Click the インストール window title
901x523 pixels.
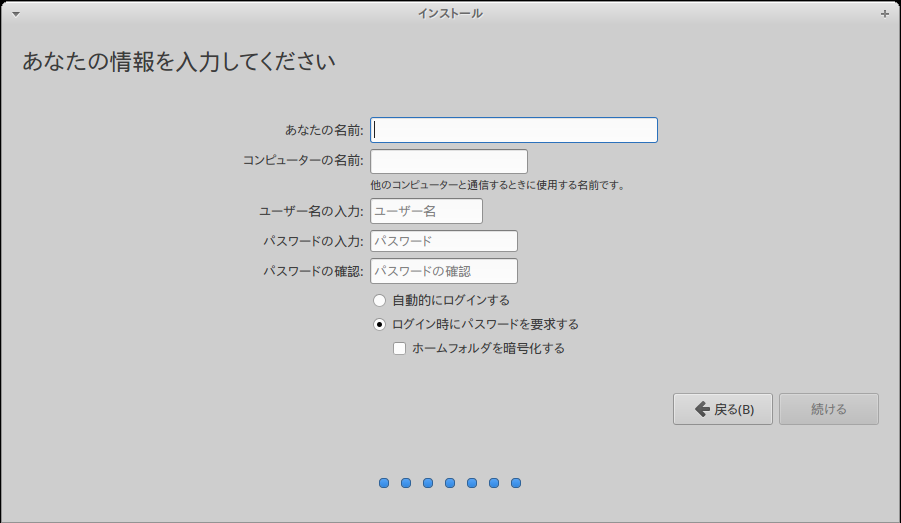[450, 14]
